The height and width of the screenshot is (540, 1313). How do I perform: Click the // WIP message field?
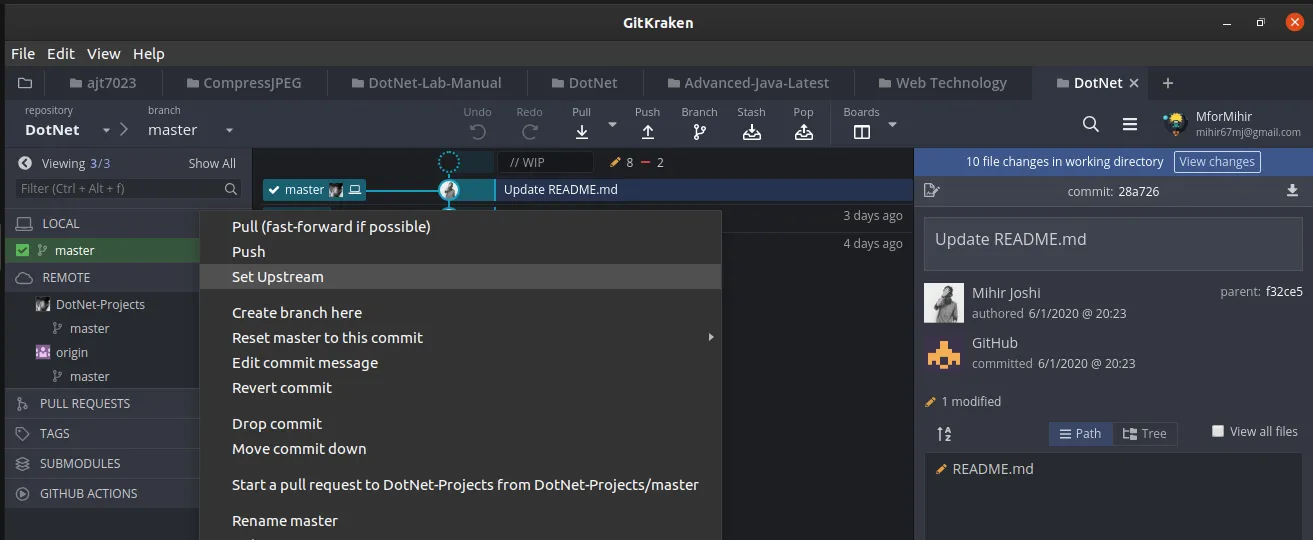546,162
